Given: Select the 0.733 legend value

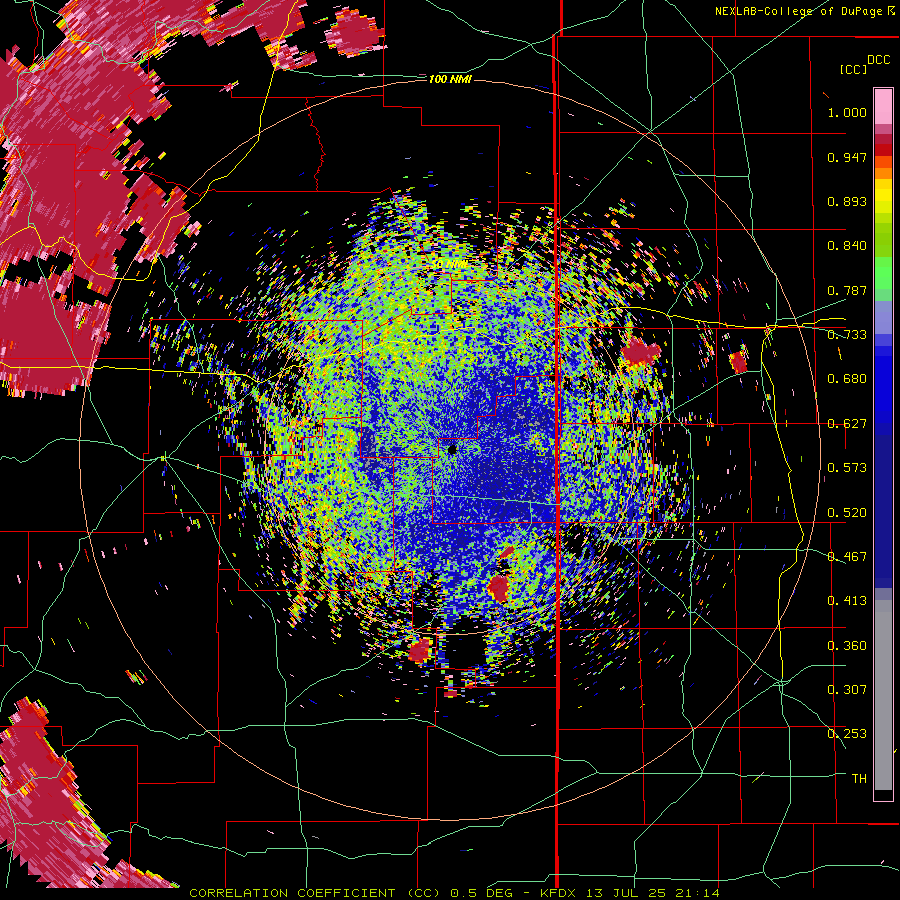Looking at the screenshot, I should coord(847,335).
